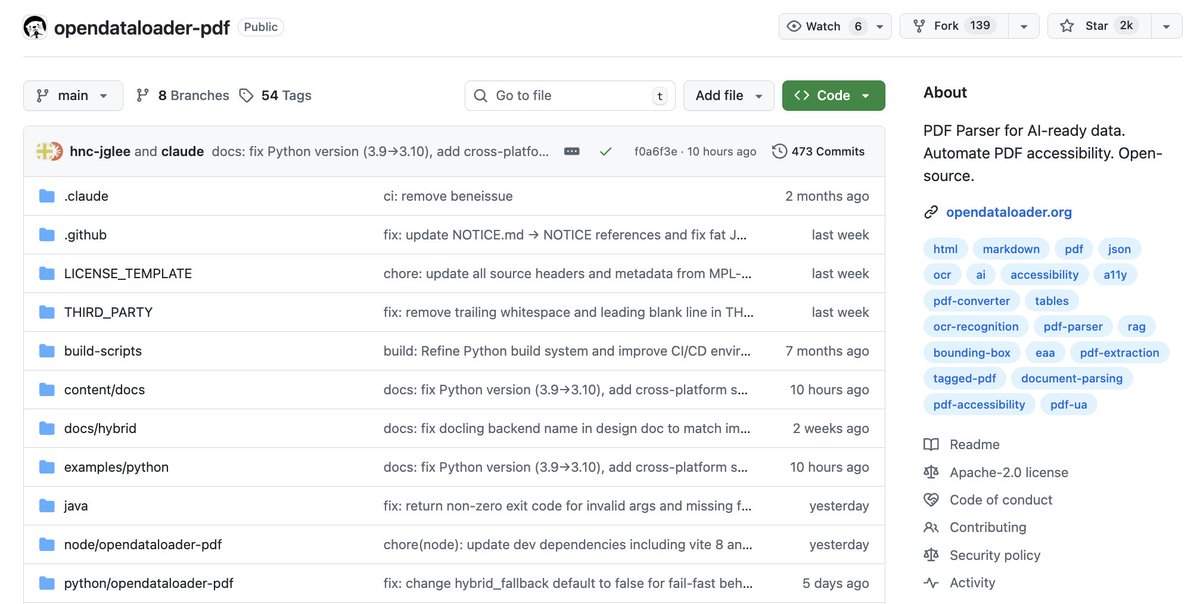Click the folder icon for build-scripts
This screenshot has width=1200, height=604.
(x=46, y=351)
